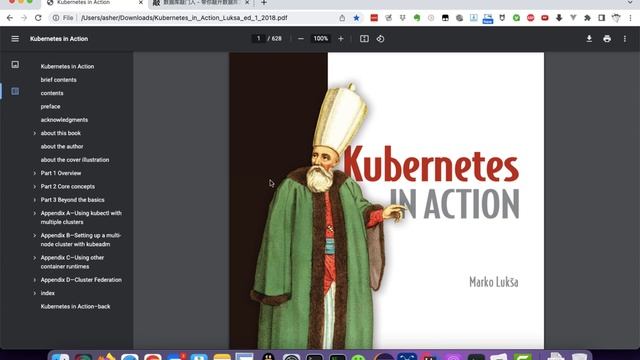
Task: Open 'Kubernetes in Action' outline entry
Action: click(x=67, y=67)
